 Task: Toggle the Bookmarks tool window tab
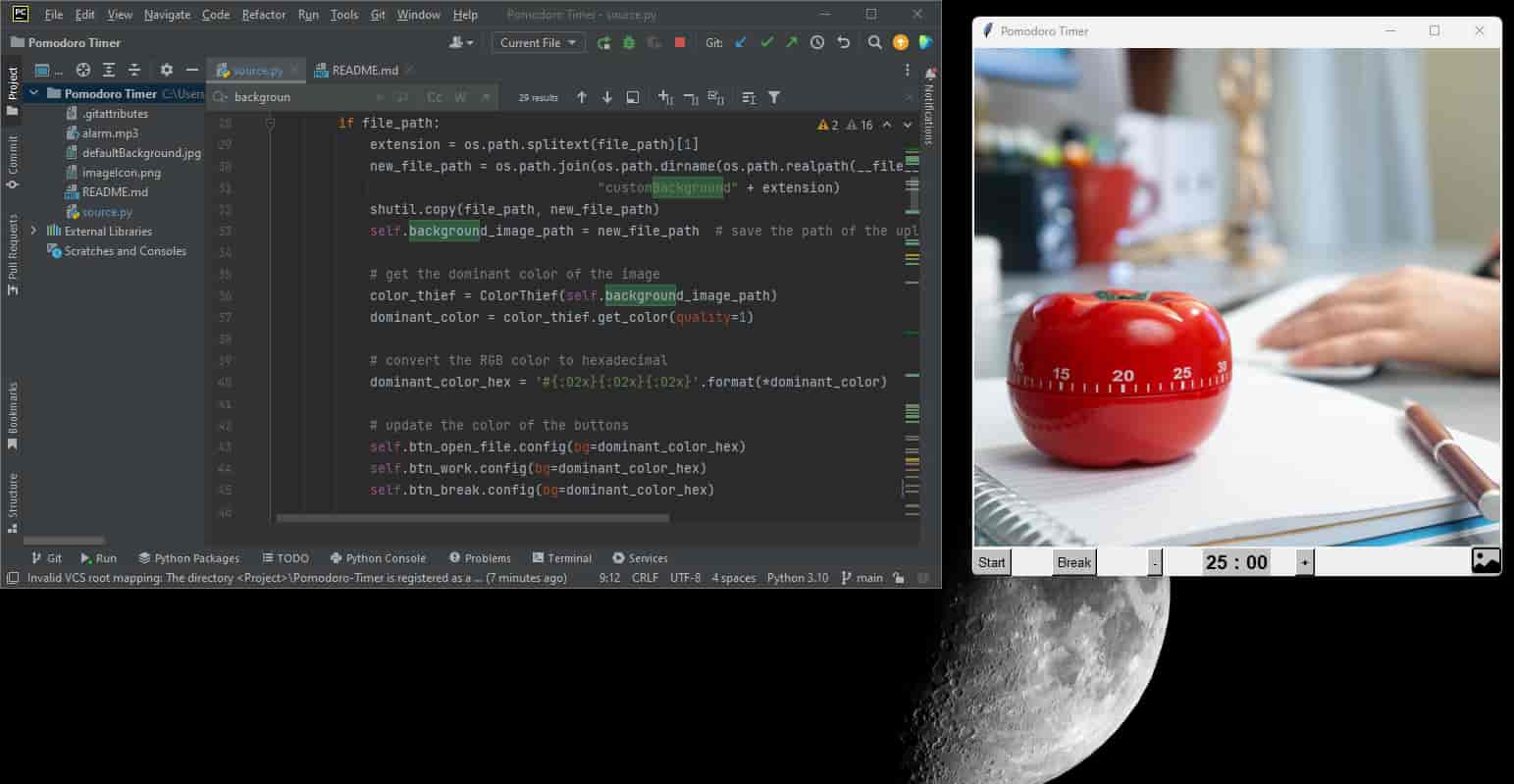tap(13, 416)
